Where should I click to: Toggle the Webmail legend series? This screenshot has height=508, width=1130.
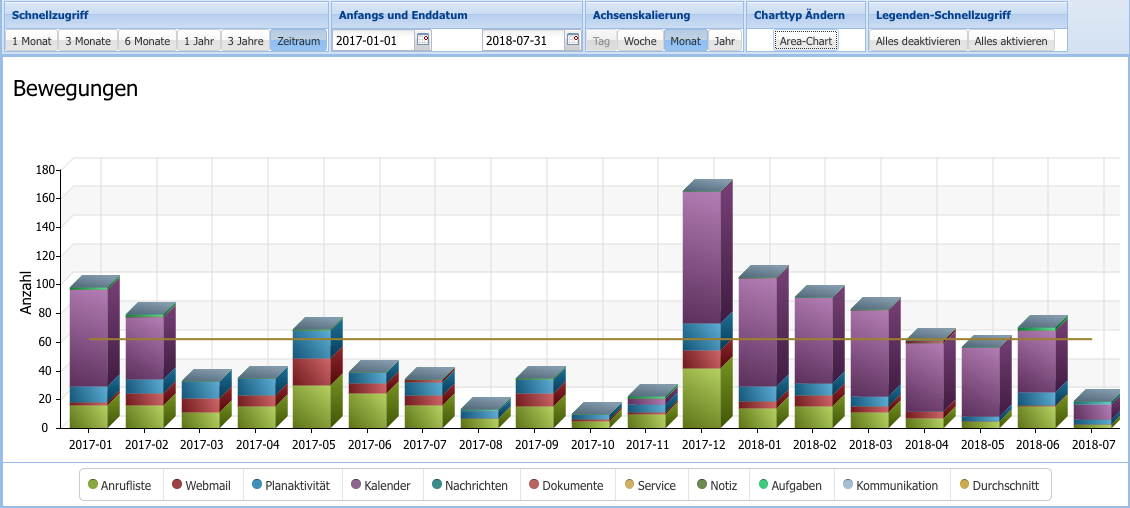point(201,486)
